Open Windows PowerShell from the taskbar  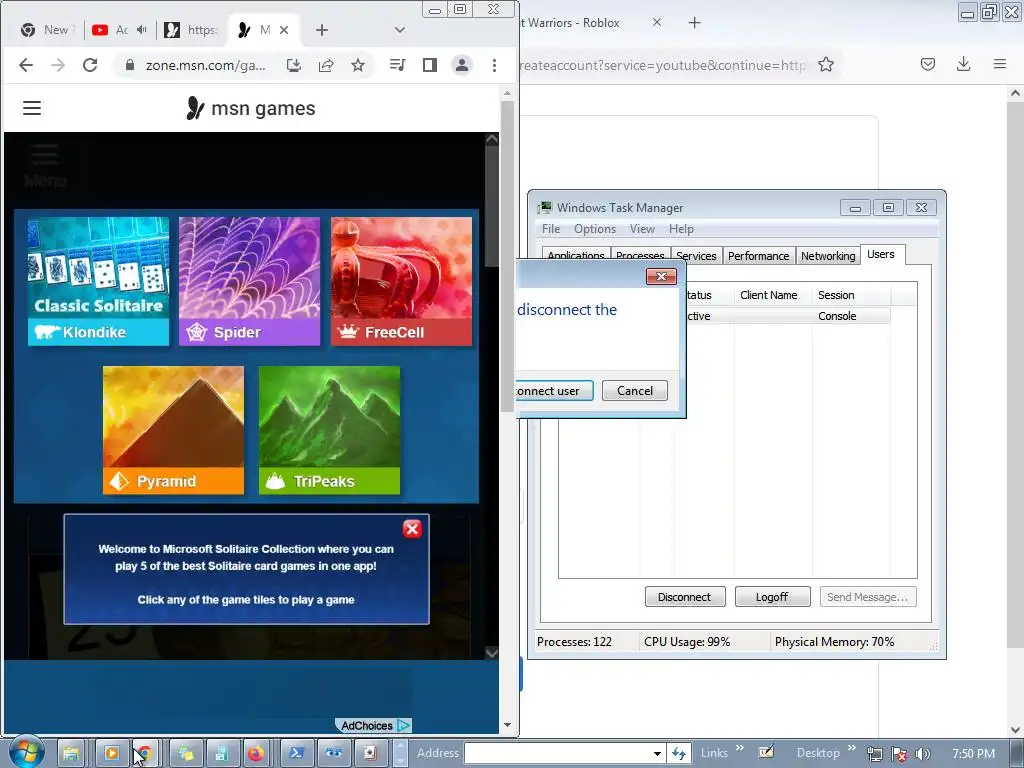point(296,754)
